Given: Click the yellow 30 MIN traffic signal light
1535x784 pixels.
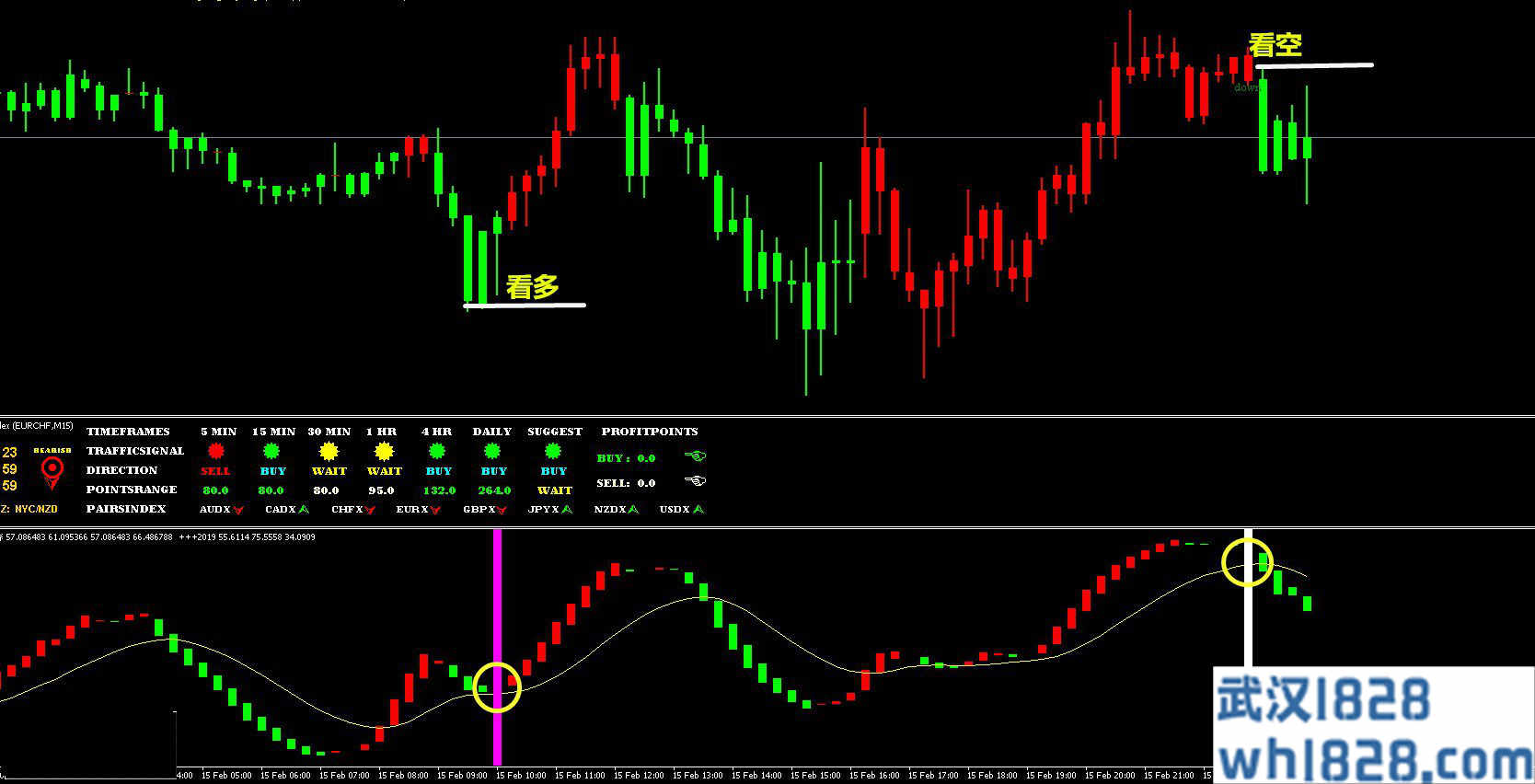Looking at the screenshot, I should tap(329, 451).
